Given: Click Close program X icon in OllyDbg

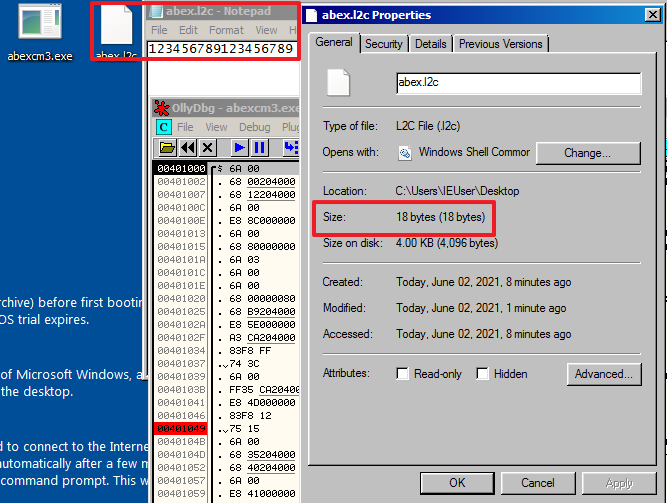Looking at the screenshot, I should [x=208, y=148].
